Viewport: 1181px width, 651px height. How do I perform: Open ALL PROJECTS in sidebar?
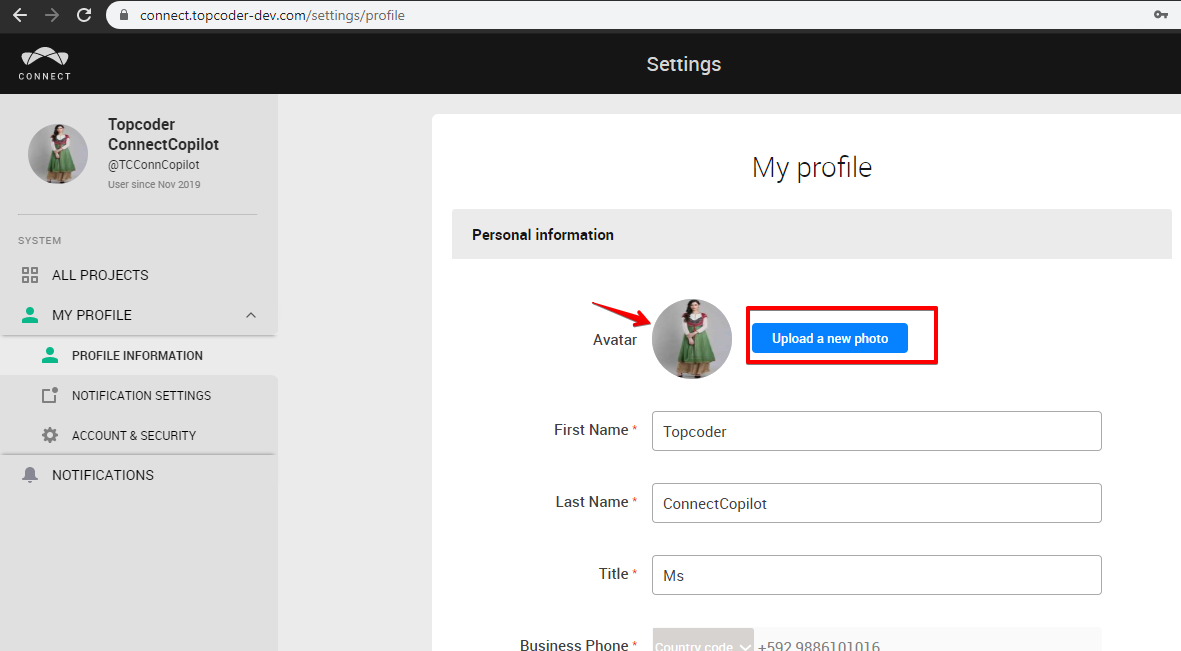point(100,275)
